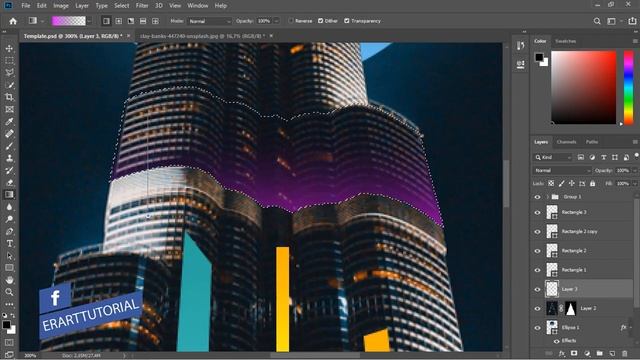The image size is (640, 360).
Task: Open the Search icon in options bar
Action: (x=597, y=21)
